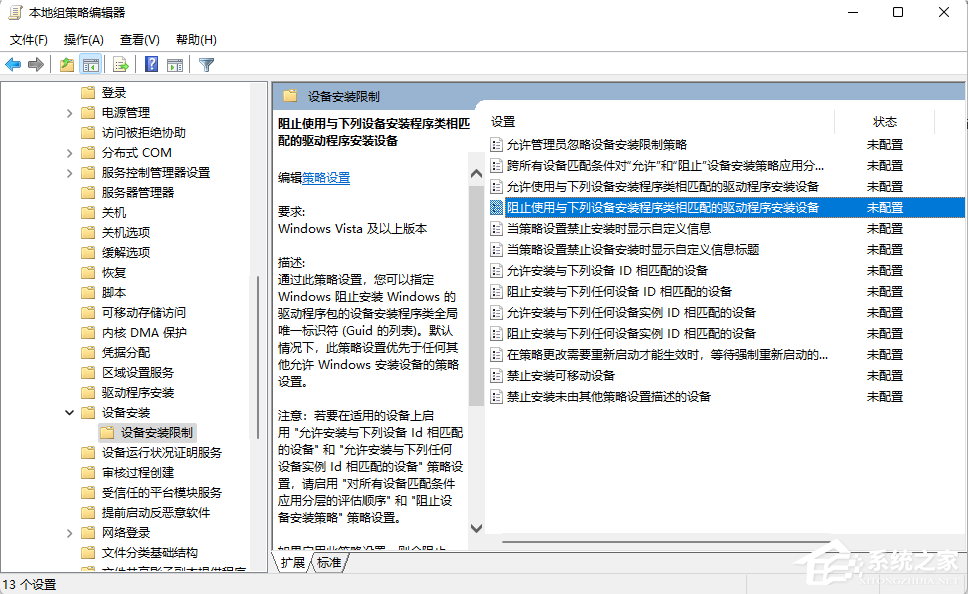Click policy icon beside 禁止安装可移动设备
The width and height of the screenshot is (968, 594).
[x=496, y=375]
